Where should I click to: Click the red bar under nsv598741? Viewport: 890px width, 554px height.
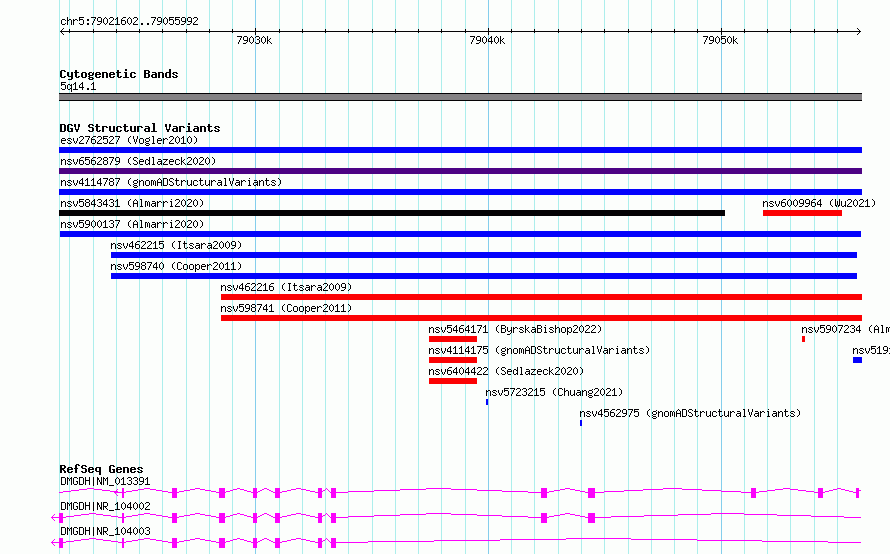[541, 318]
